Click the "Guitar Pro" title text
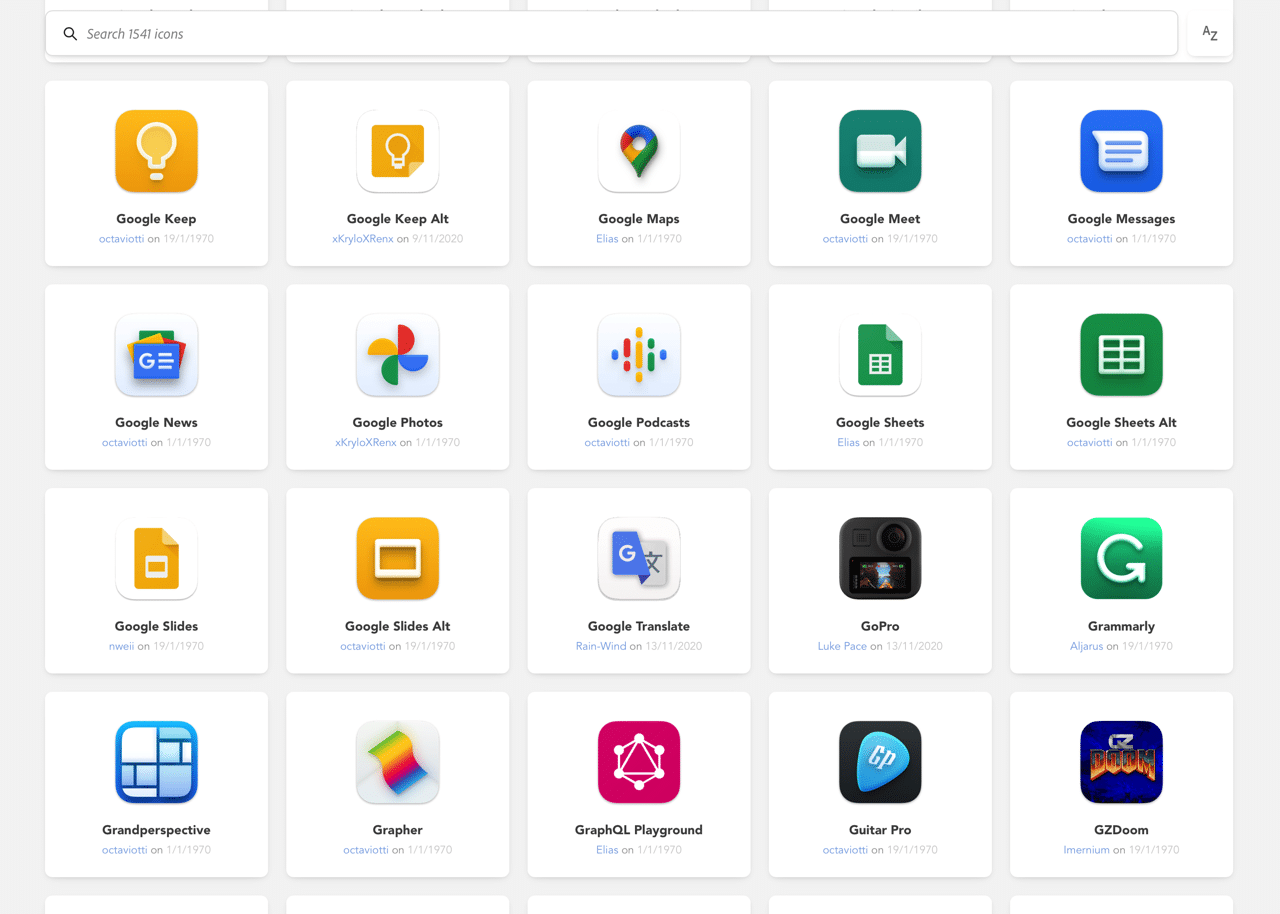Viewport: 1280px width, 914px height. (x=880, y=830)
